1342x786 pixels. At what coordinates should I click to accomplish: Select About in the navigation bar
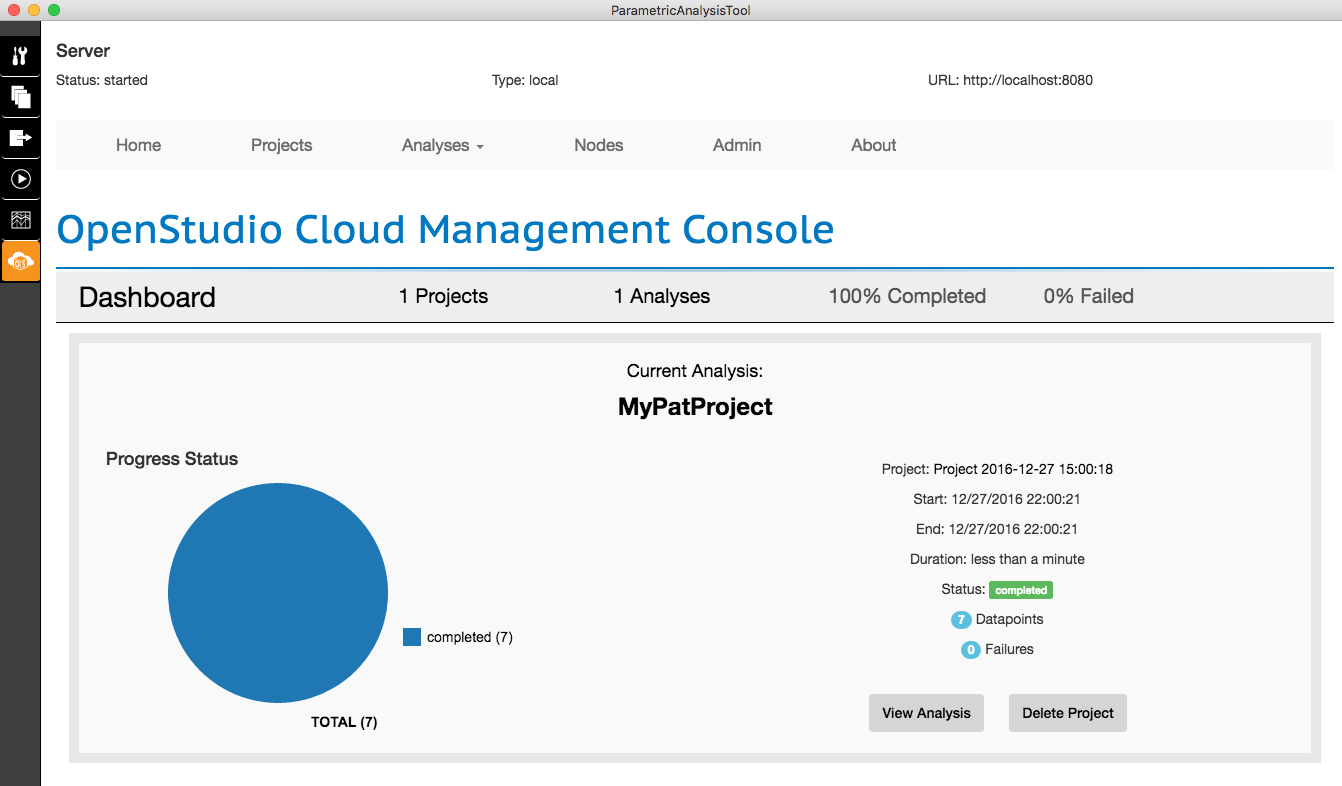click(873, 146)
